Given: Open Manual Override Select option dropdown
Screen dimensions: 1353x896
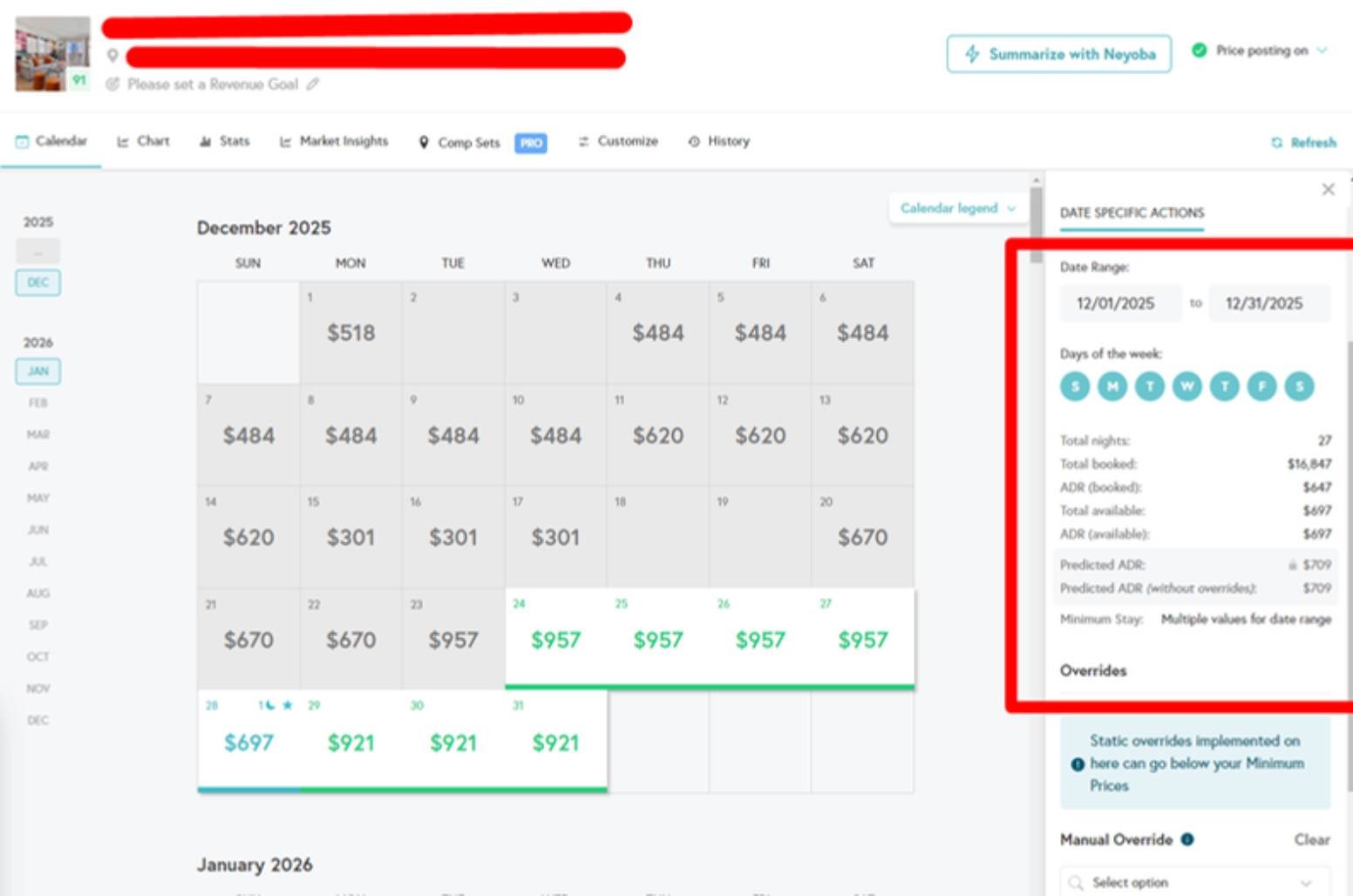Looking at the screenshot, I should pyautogui.click(x=1194, y=882).
